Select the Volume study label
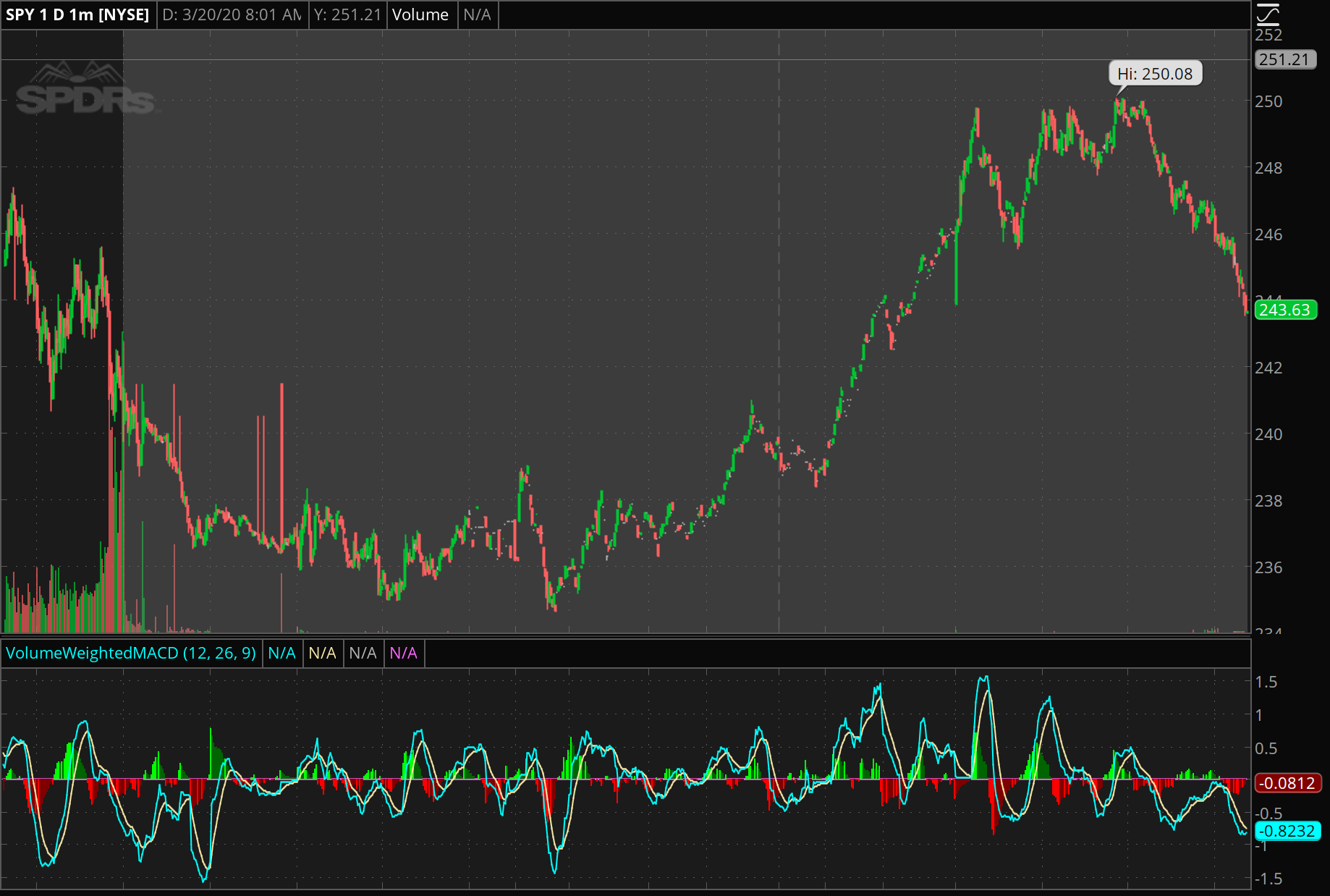Viewport: 1330px width, 896px height. 420,14
